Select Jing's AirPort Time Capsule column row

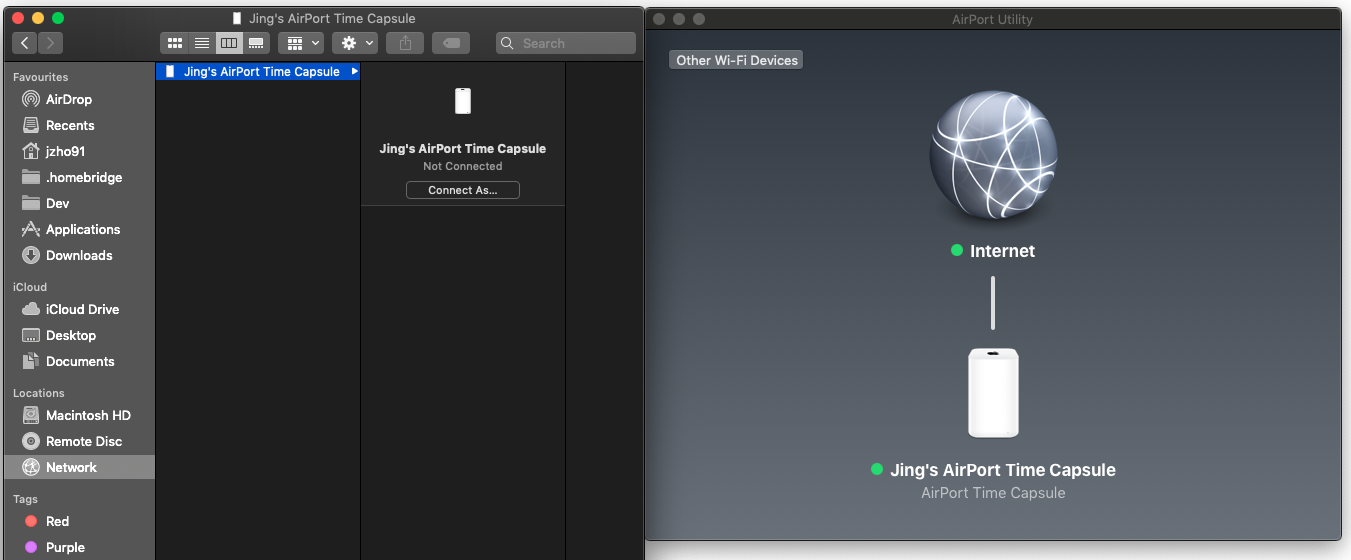[x=258, y=72]
